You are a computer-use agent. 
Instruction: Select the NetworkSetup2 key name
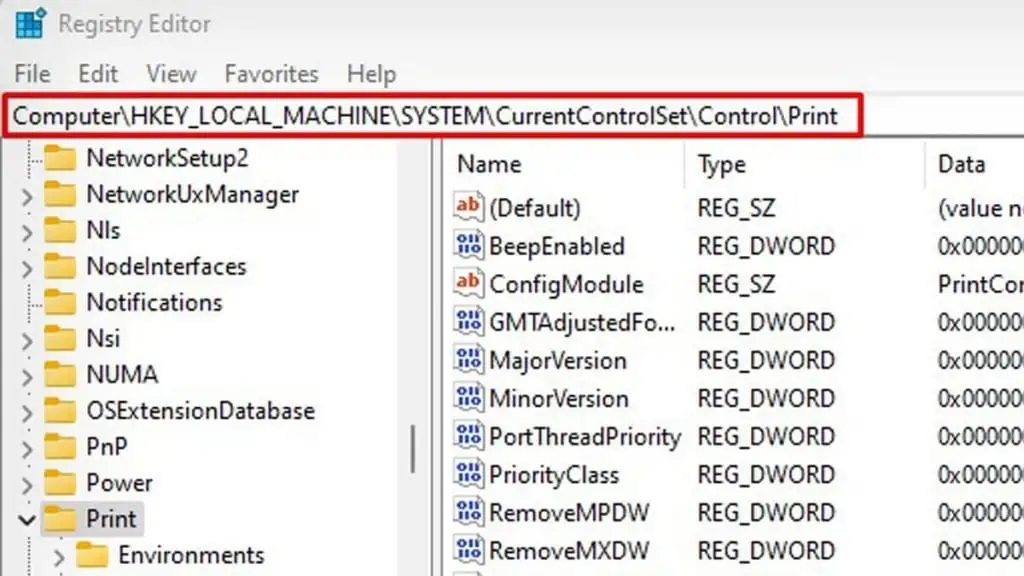click(168, 158)
